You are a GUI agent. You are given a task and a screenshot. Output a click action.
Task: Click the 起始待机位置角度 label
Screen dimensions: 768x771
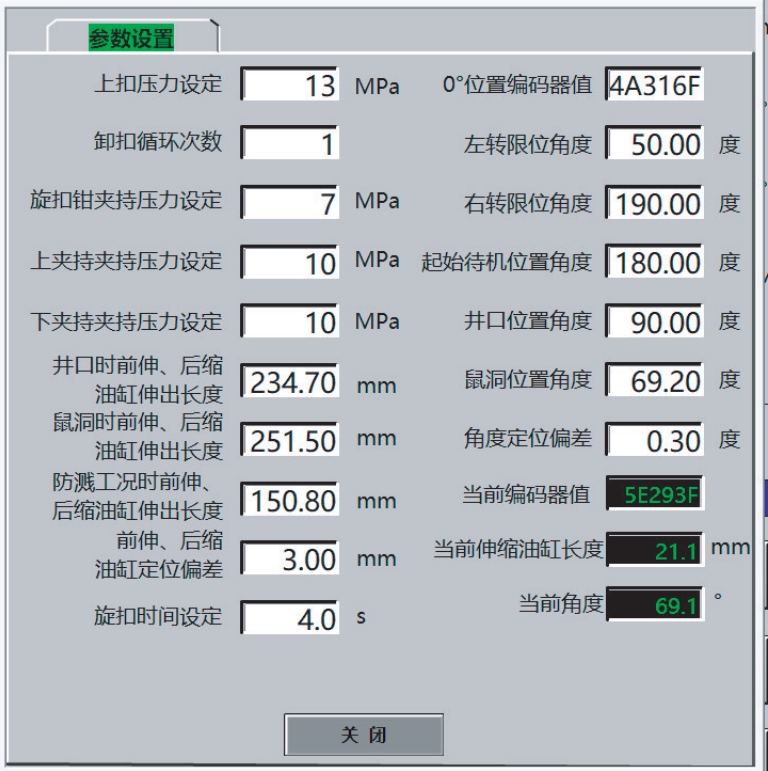point(506,262)
